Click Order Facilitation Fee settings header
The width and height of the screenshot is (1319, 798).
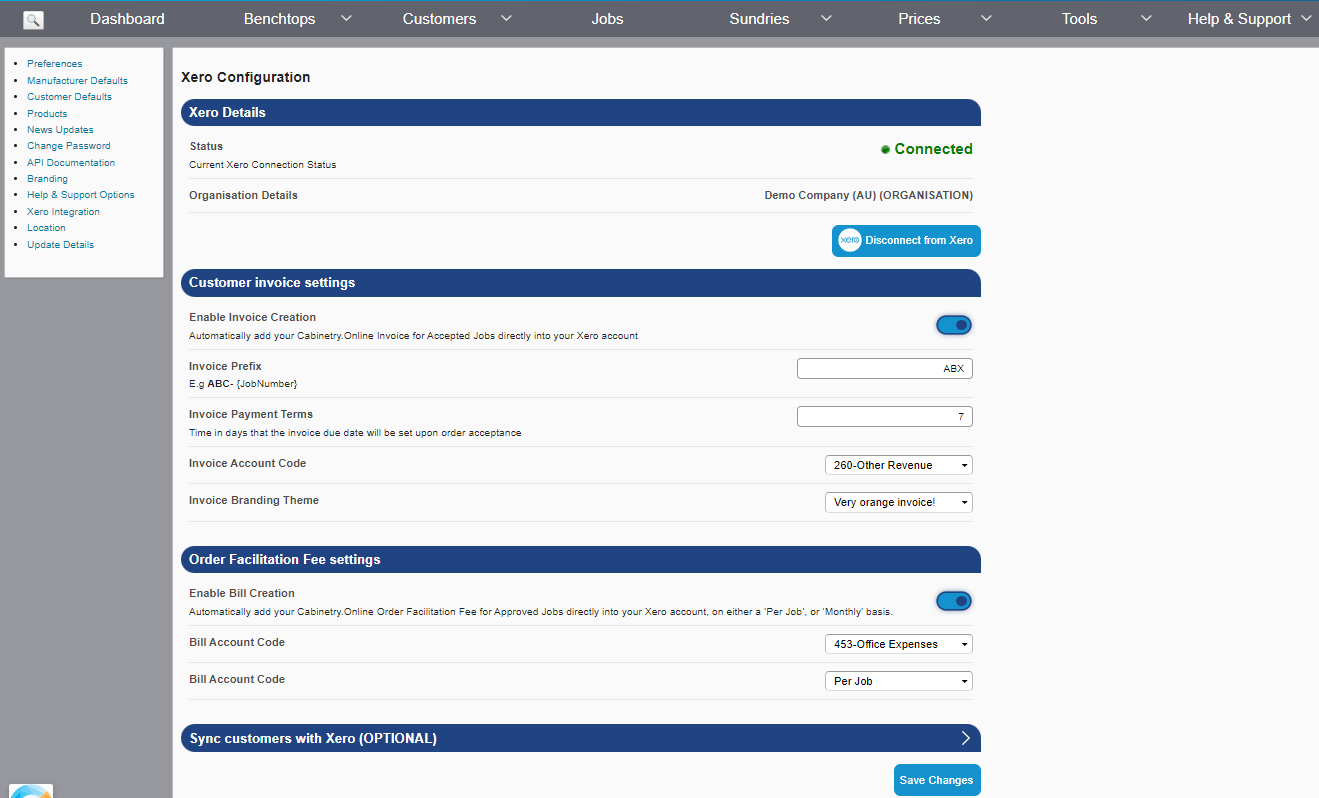pyautogui.click(x=581, y=560)
